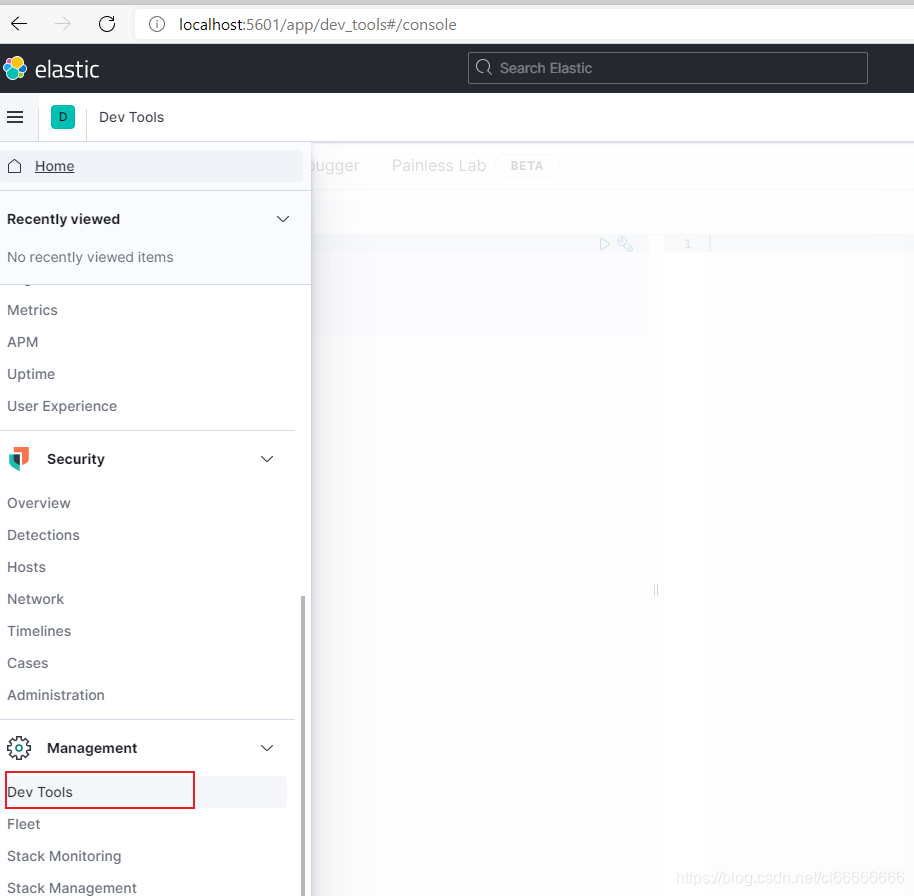Switch to the Painless Lab tab

pos(439,166)
